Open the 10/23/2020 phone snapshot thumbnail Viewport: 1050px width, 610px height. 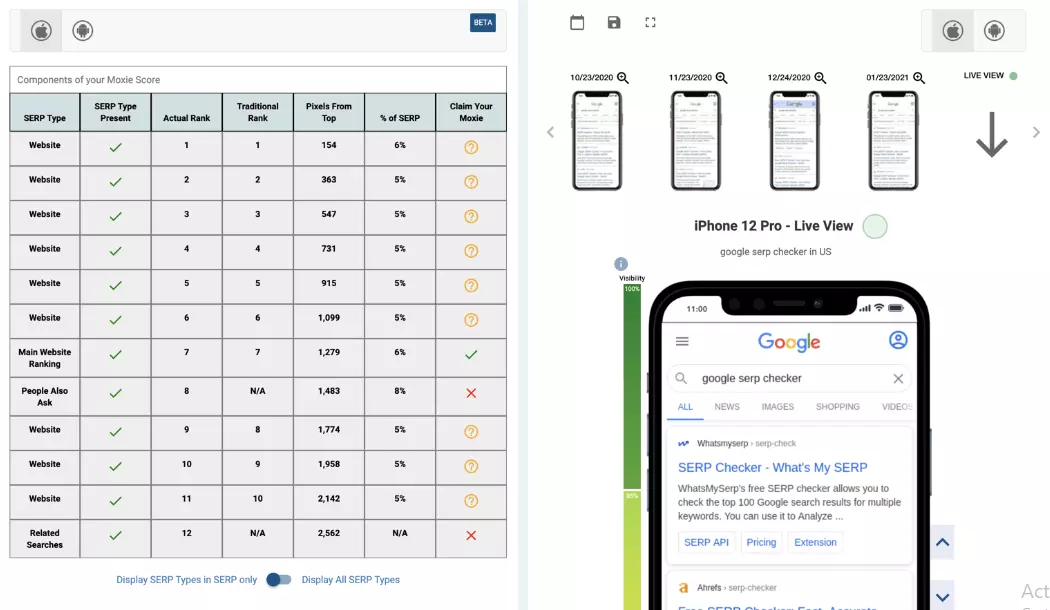(x=597, y=141)
